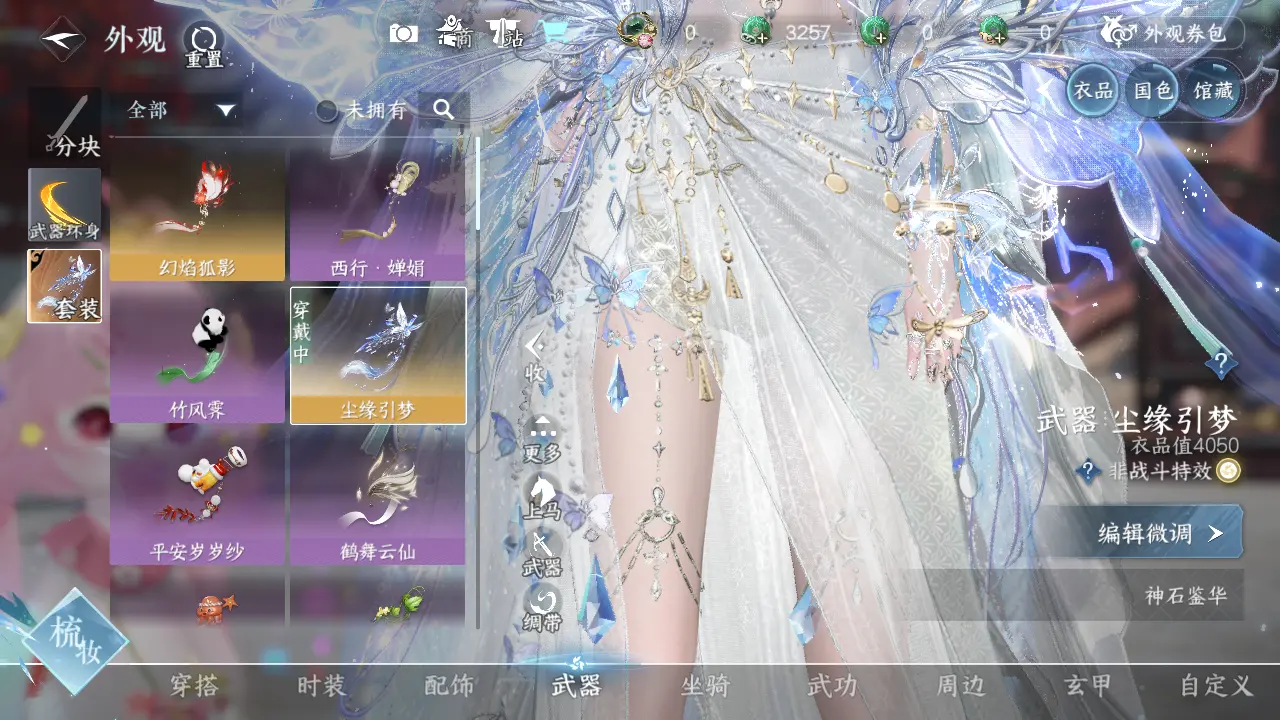Click the 衣品值4050 text
The height and width of the screenshot is (720, 1280).
pos(1185,446)
